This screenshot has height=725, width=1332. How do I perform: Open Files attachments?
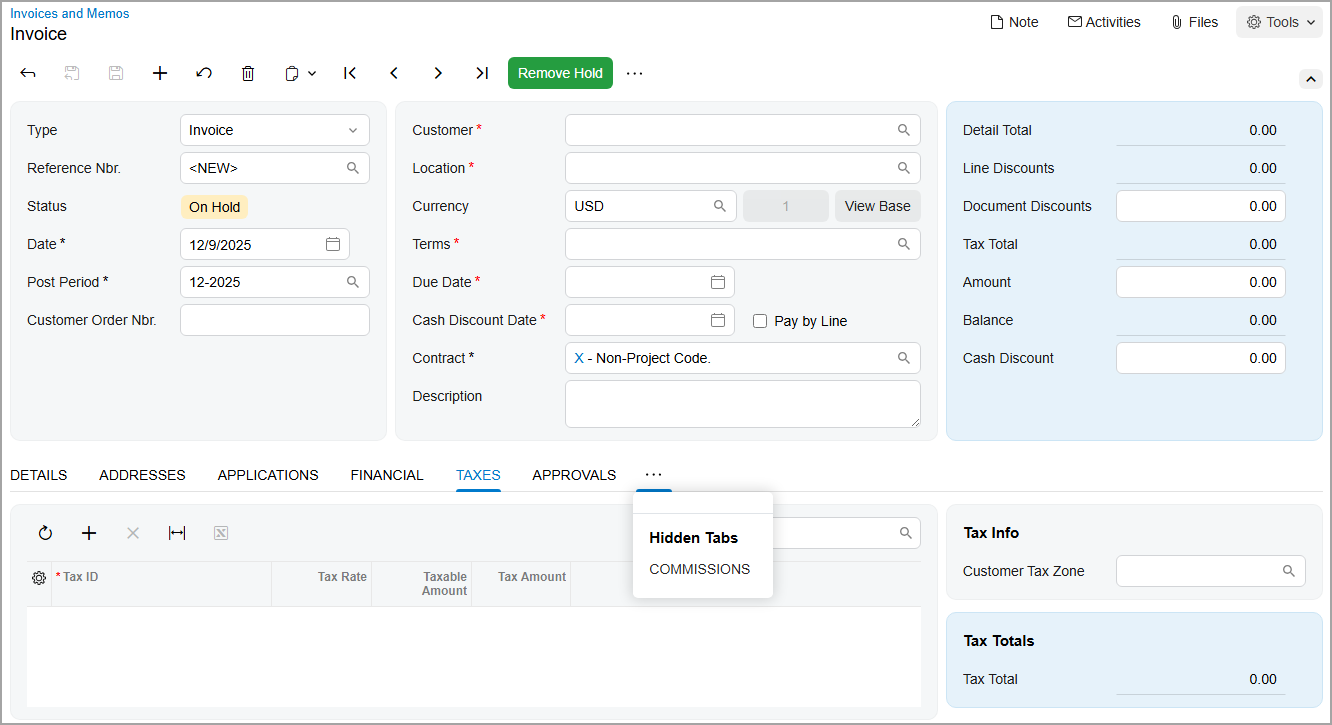(1194, 22)
